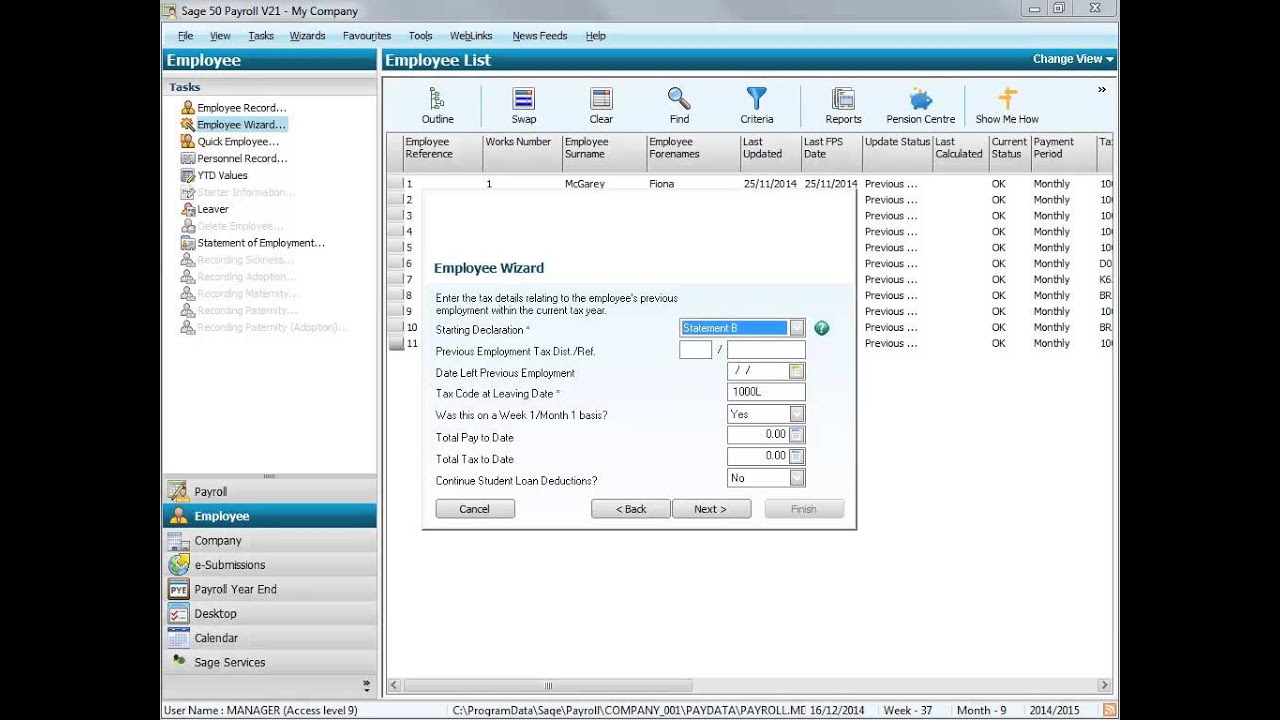The image size is (1280, 720).
Task: Expand Week 1/Month 1 basis dropdown
Action: coord(796,414)
